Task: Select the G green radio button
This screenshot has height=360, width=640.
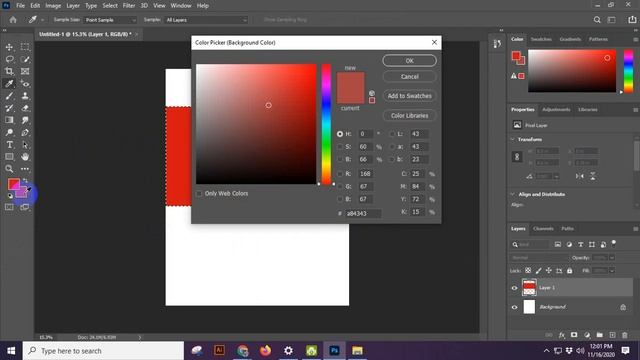Action: point(340,187)
